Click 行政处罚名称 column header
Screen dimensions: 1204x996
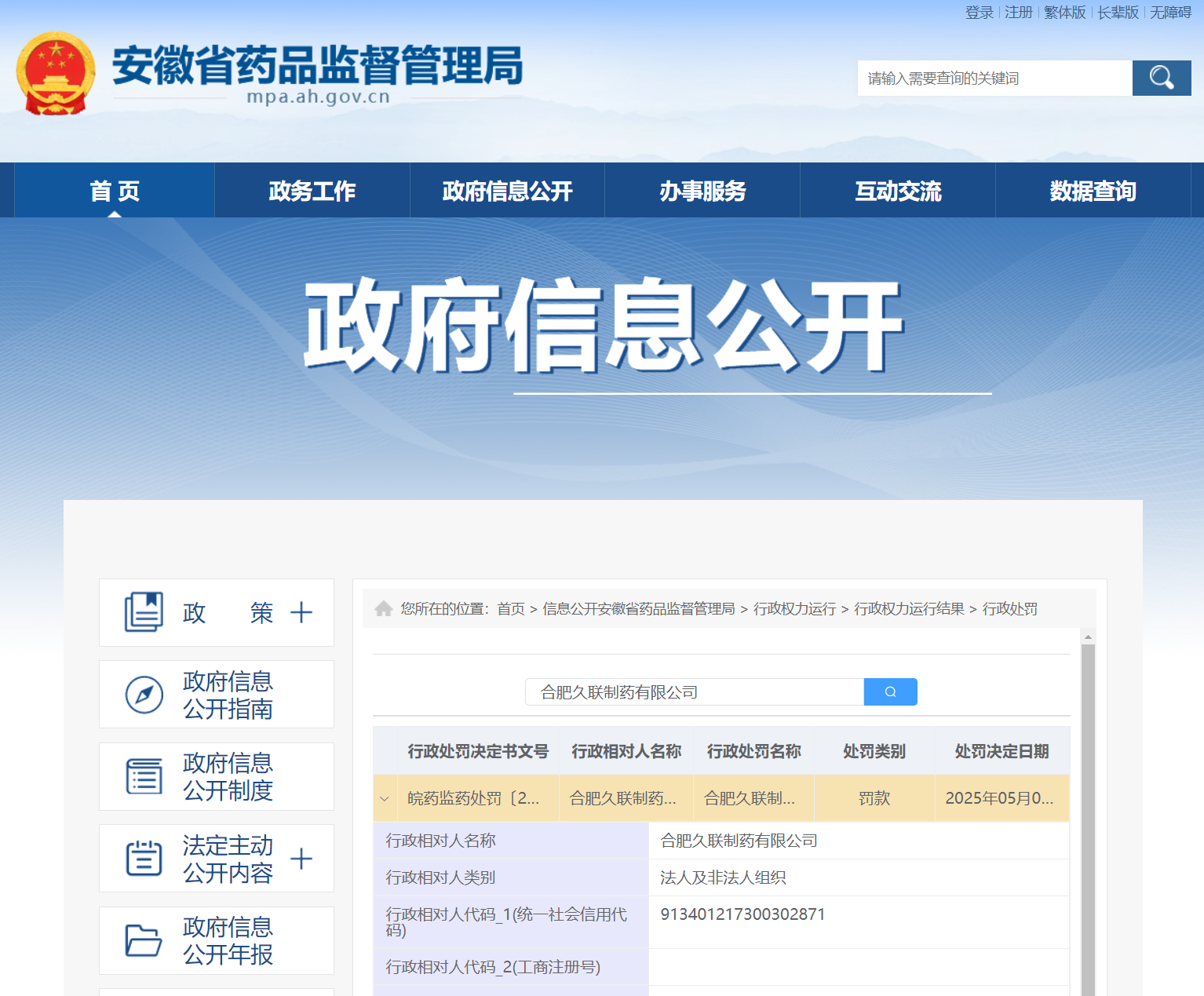click(754, 751)
